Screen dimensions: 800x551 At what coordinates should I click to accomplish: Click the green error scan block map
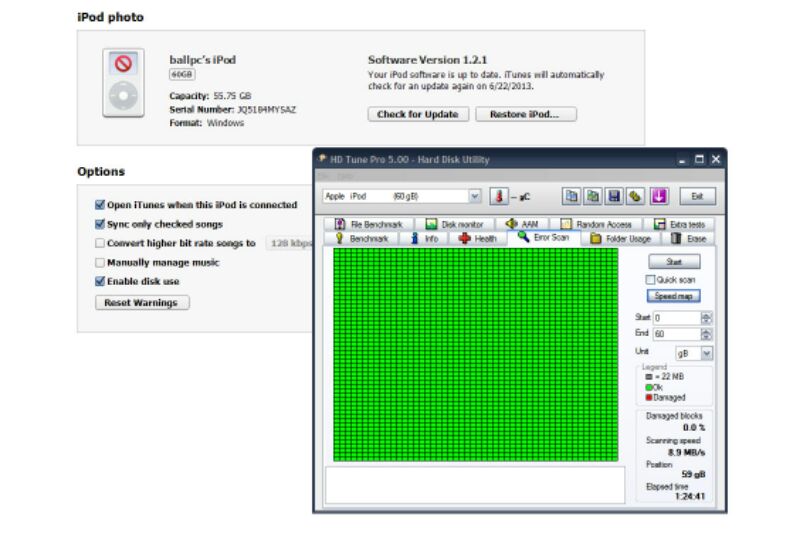click(x=476, y=355)
